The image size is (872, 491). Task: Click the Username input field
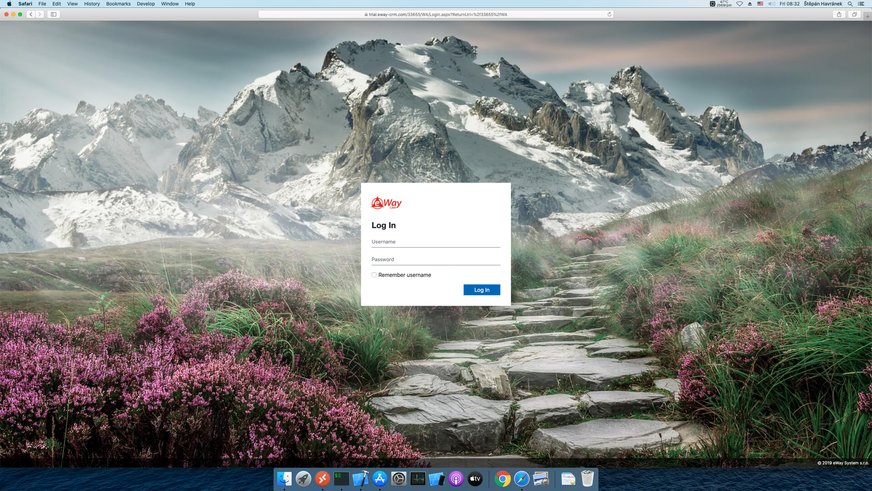point(435,242)
